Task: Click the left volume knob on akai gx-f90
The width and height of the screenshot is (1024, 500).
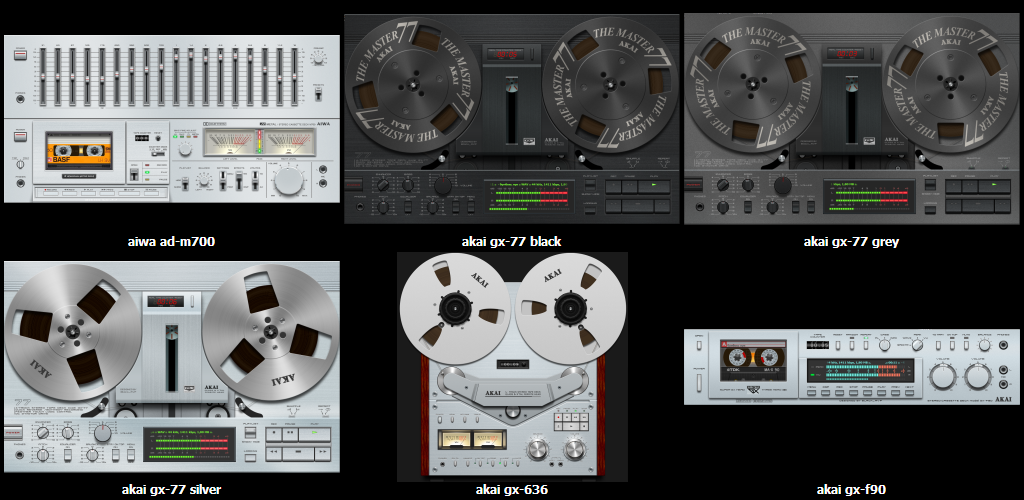Action: coord(943,377)
